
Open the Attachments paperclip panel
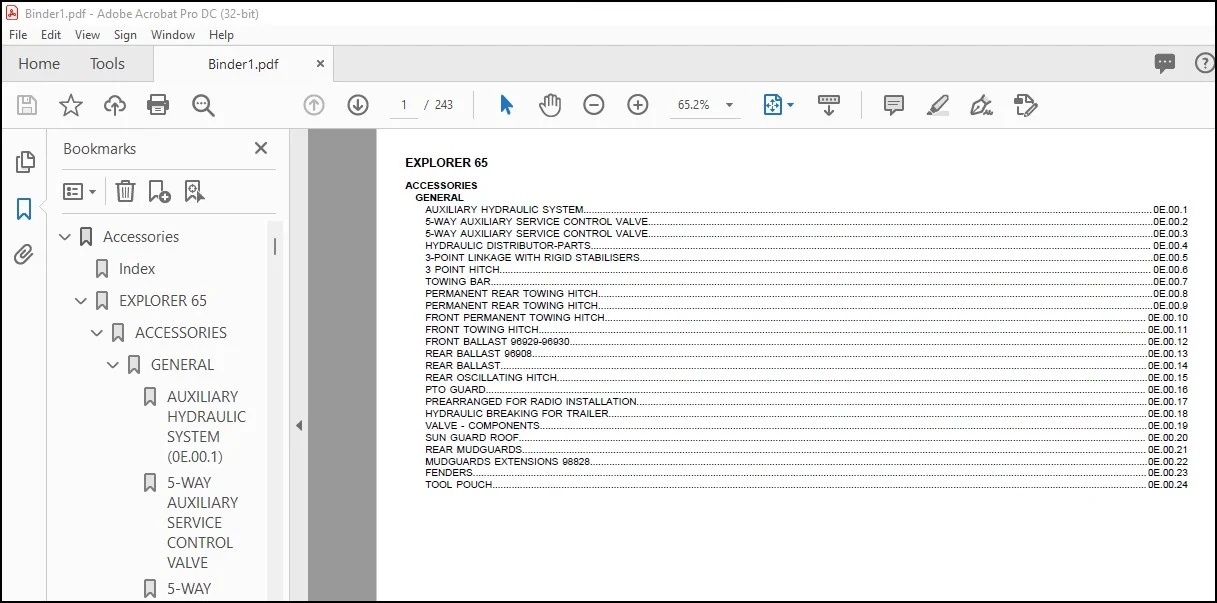pyautogui.click(x=24, y=256)
